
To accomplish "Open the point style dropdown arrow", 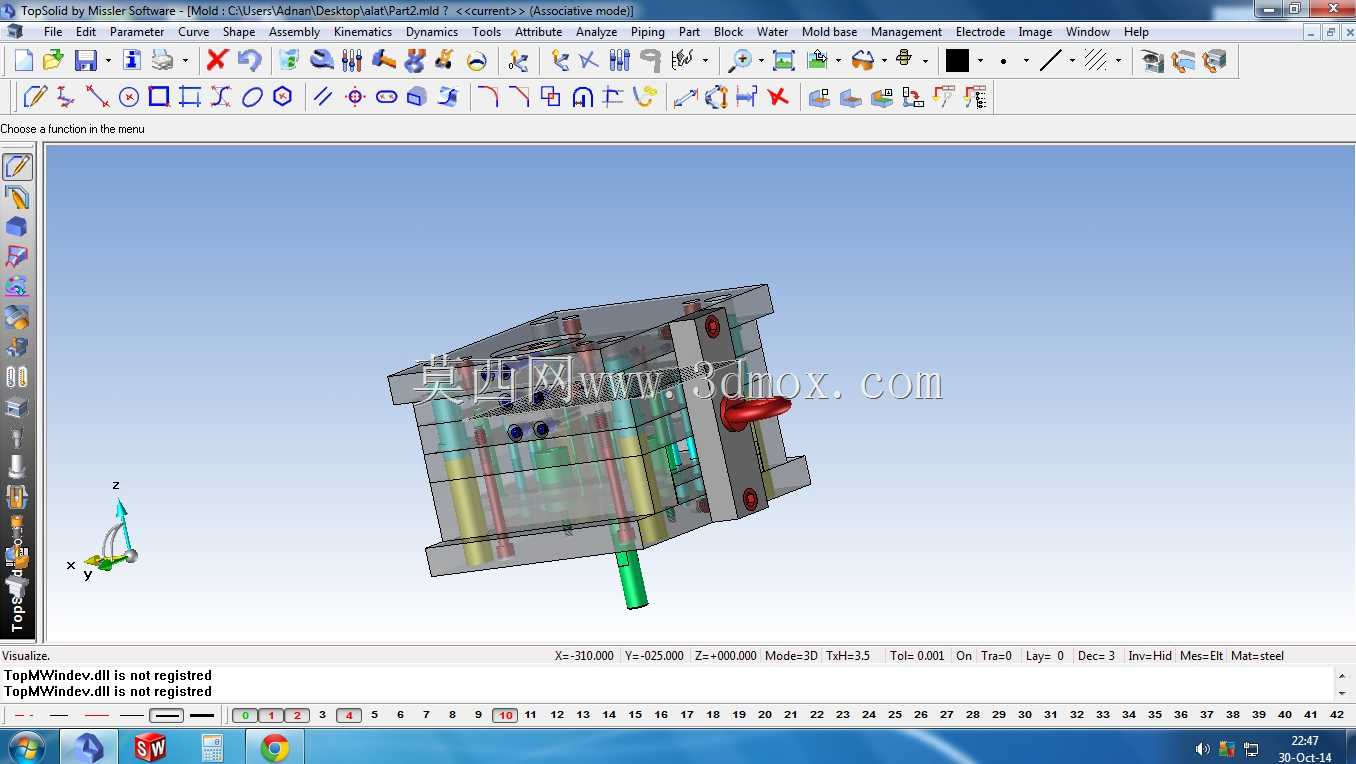I will pyautogui.click(x=1026, y=60).
